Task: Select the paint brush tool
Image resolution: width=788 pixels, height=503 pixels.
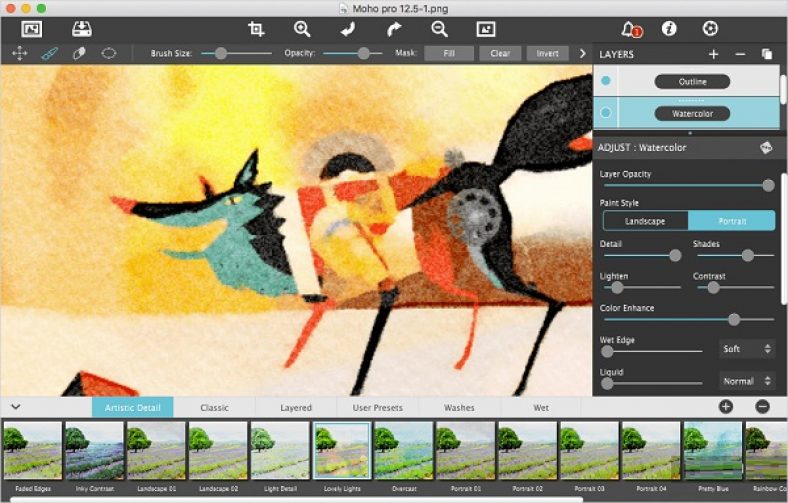Action: click(49, 53)
